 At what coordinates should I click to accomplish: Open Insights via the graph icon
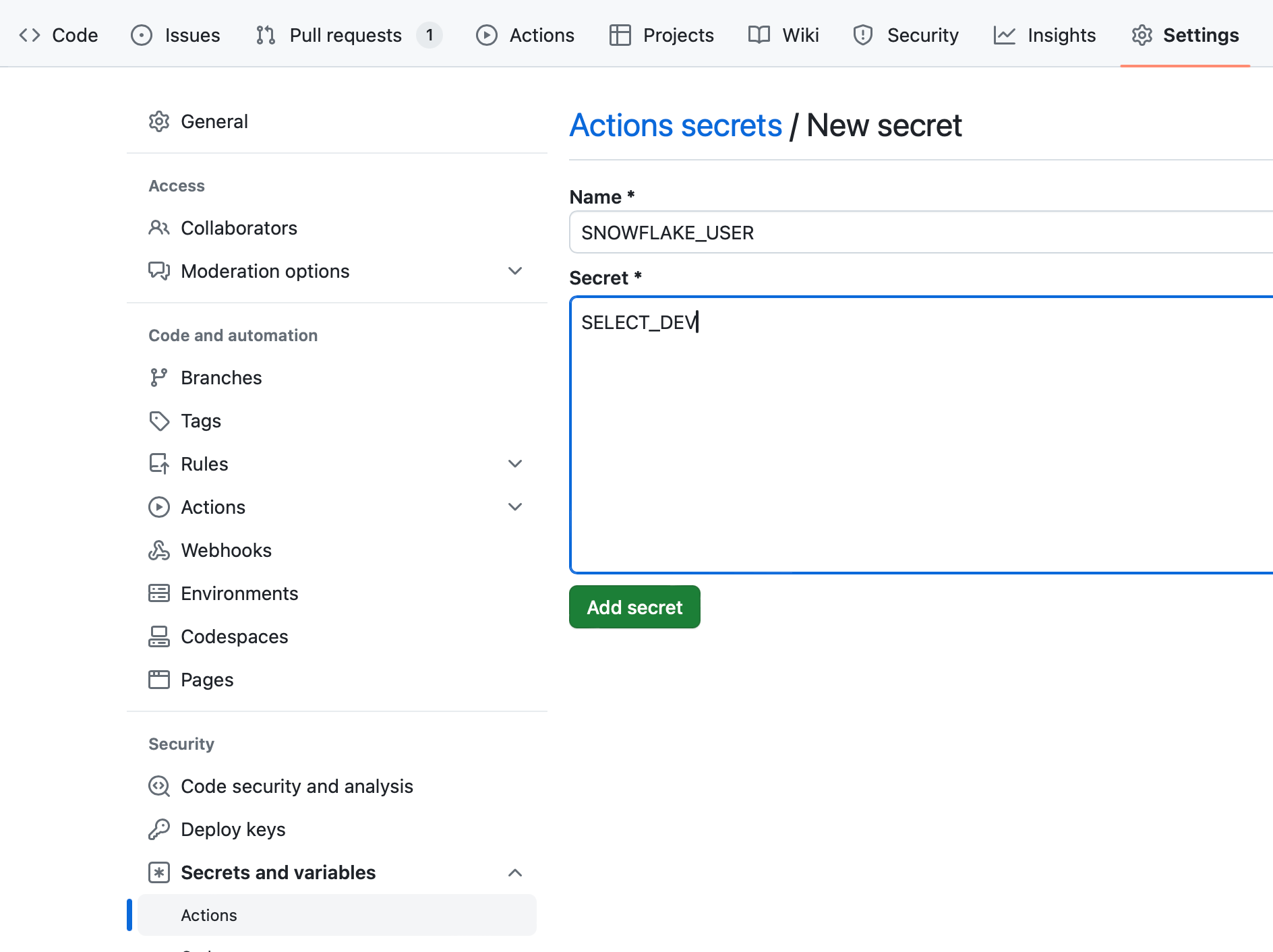click(x=1005, y=34)
